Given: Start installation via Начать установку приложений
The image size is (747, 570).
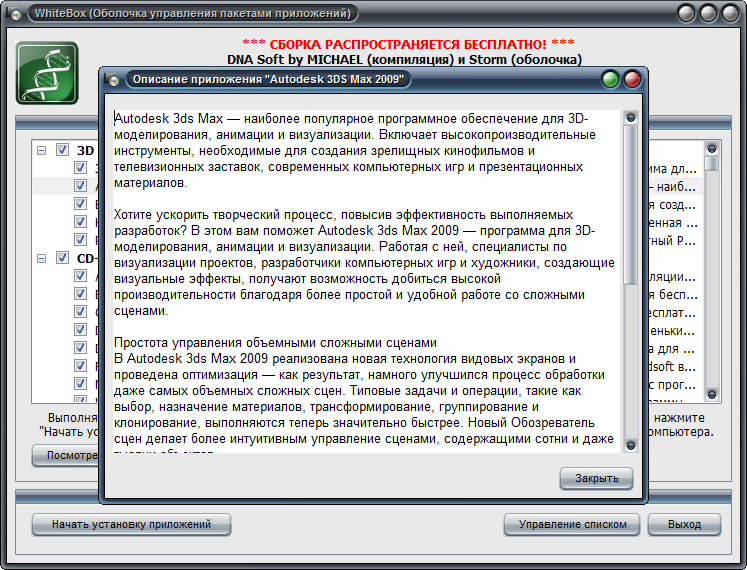Looking at the screenshot, I should [x=131, y=524].
